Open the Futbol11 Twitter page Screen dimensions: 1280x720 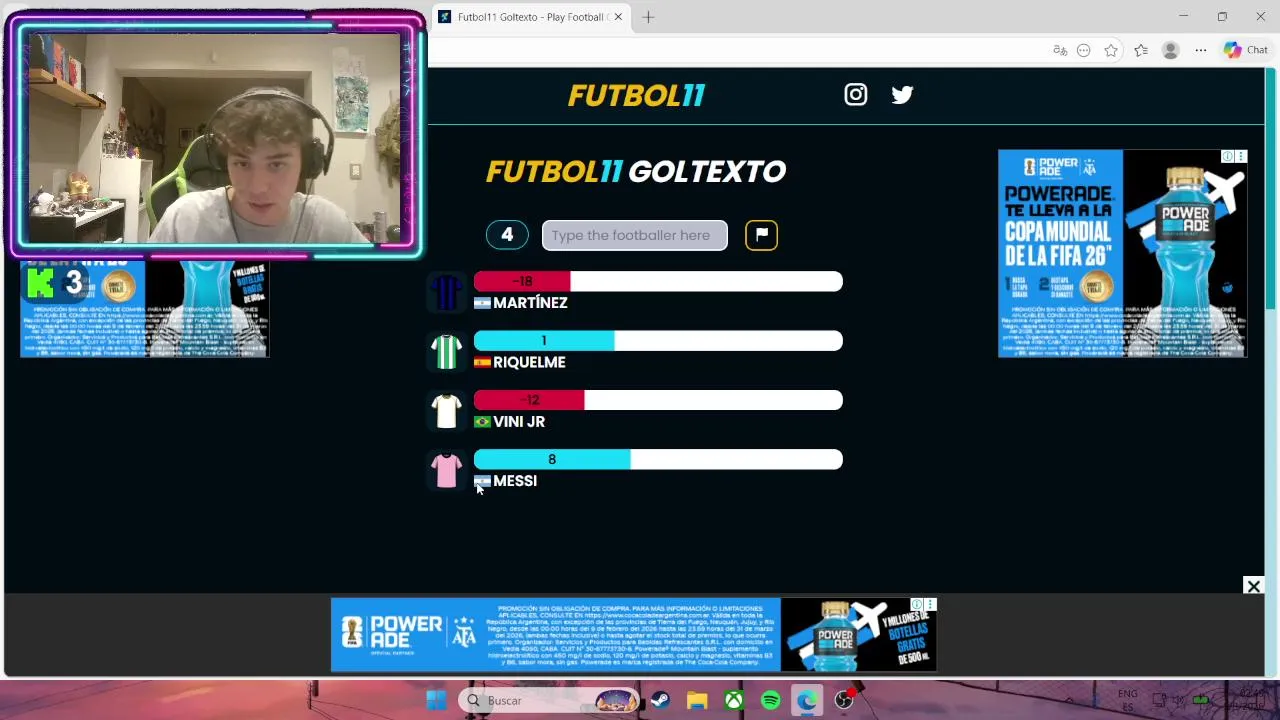[x=902, y=94]
